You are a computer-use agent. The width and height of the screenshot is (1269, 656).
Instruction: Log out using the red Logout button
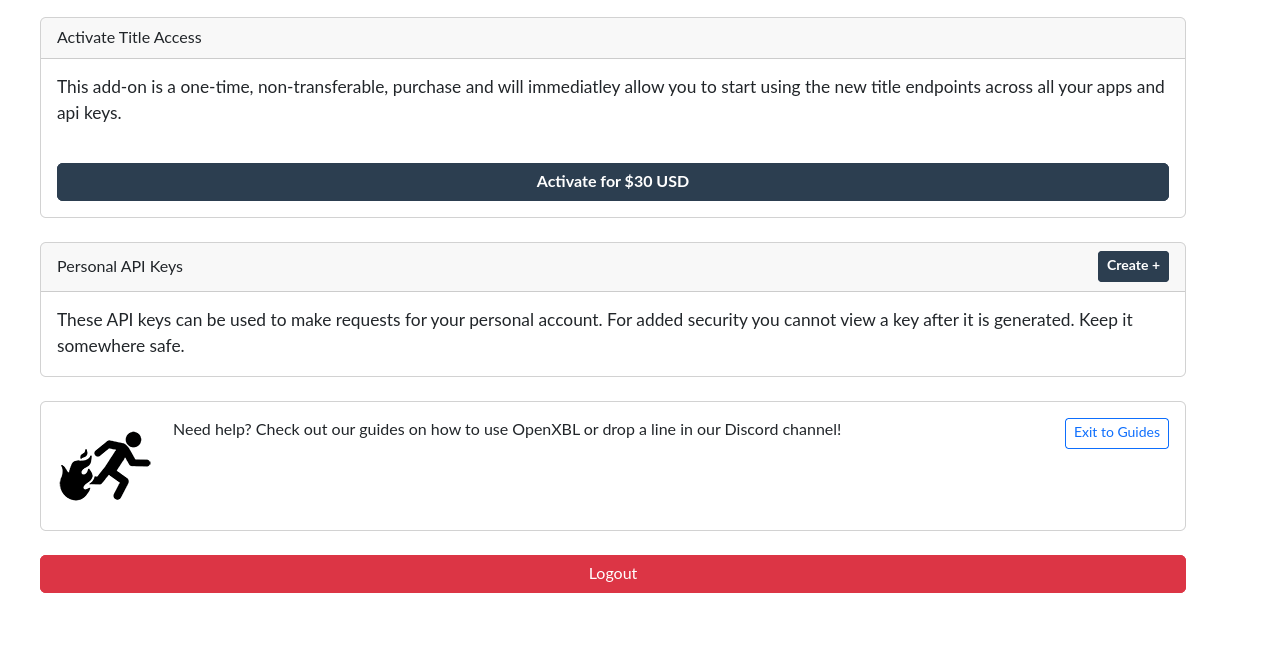coord(612,574)
